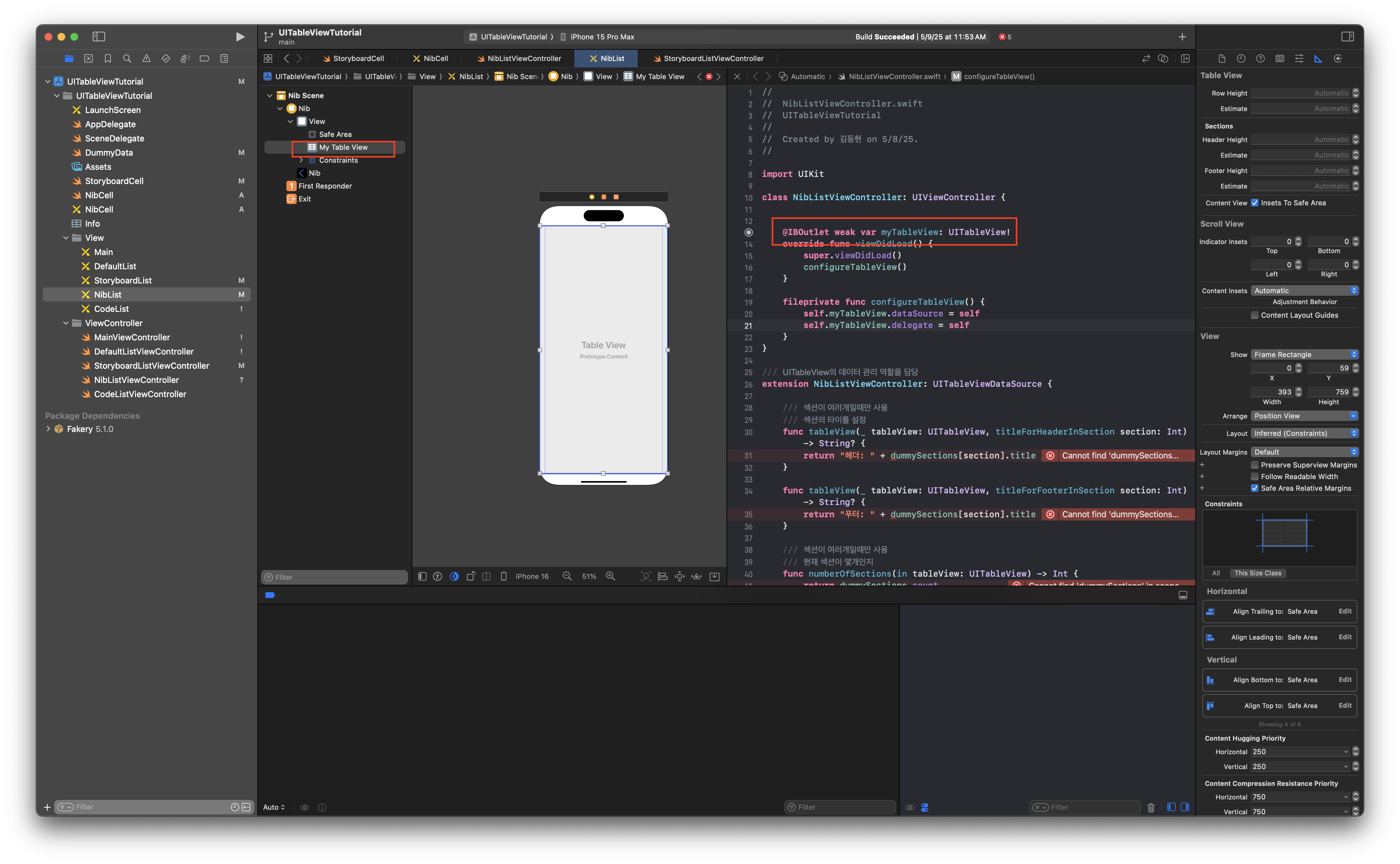Open the Project navigator folder icon

(x=69, y=58)
